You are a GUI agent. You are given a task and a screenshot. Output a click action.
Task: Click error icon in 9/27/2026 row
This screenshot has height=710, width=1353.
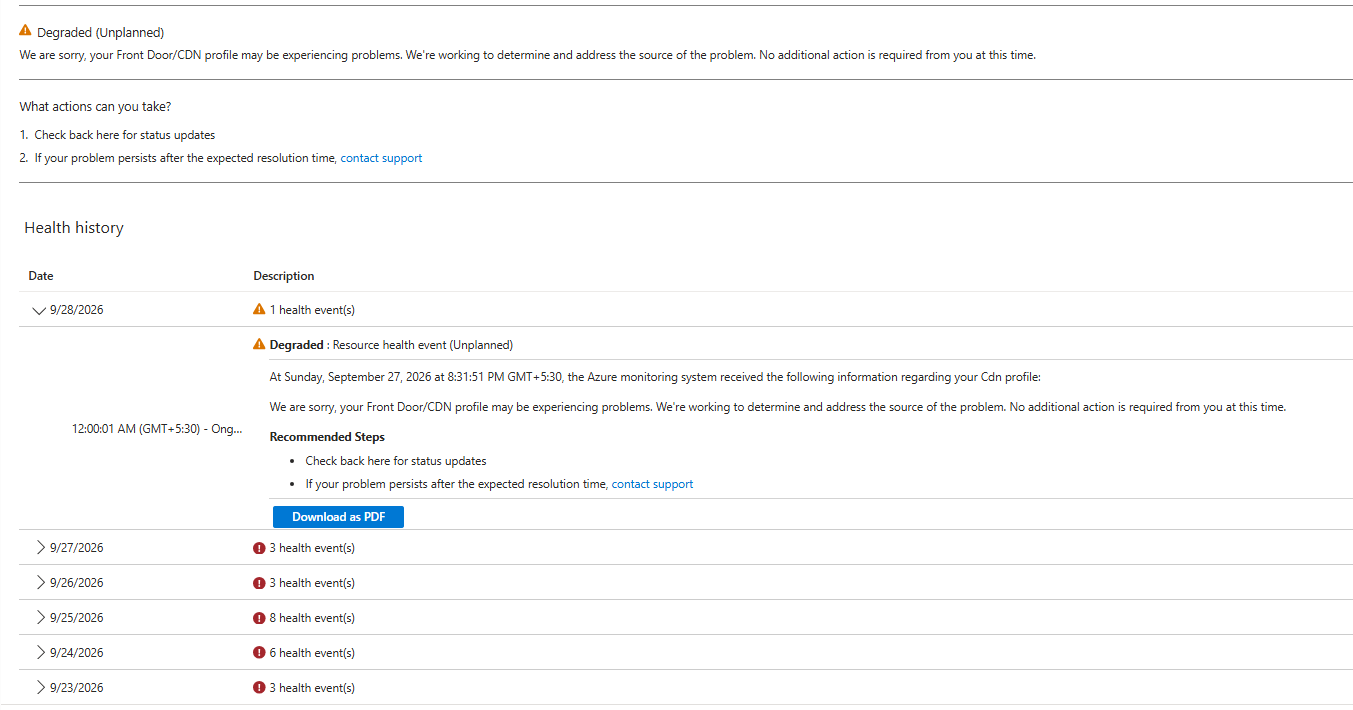coord(259,547)
